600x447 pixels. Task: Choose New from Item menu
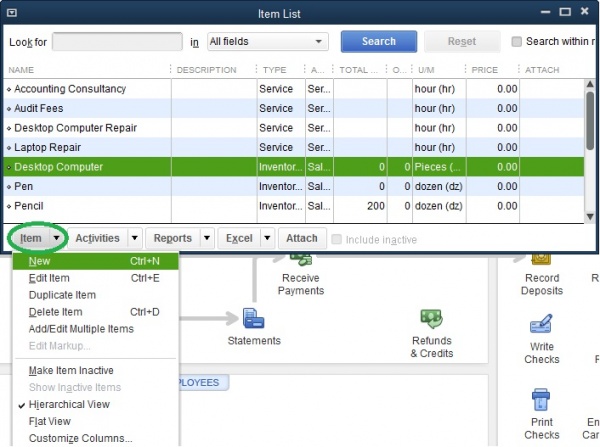pos(96,261)
